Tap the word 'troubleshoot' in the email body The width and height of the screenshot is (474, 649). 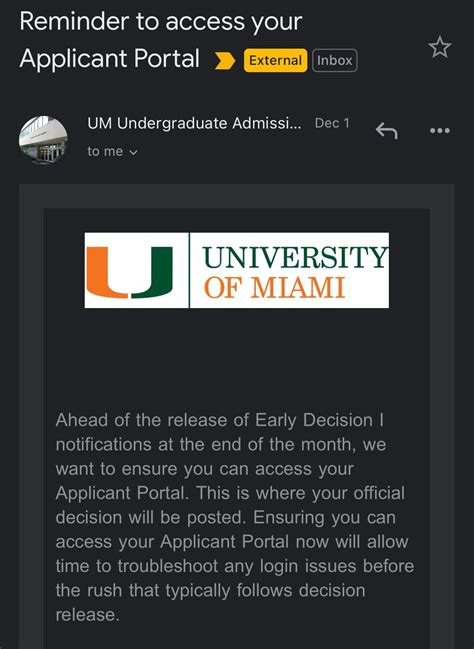[168, 566]
